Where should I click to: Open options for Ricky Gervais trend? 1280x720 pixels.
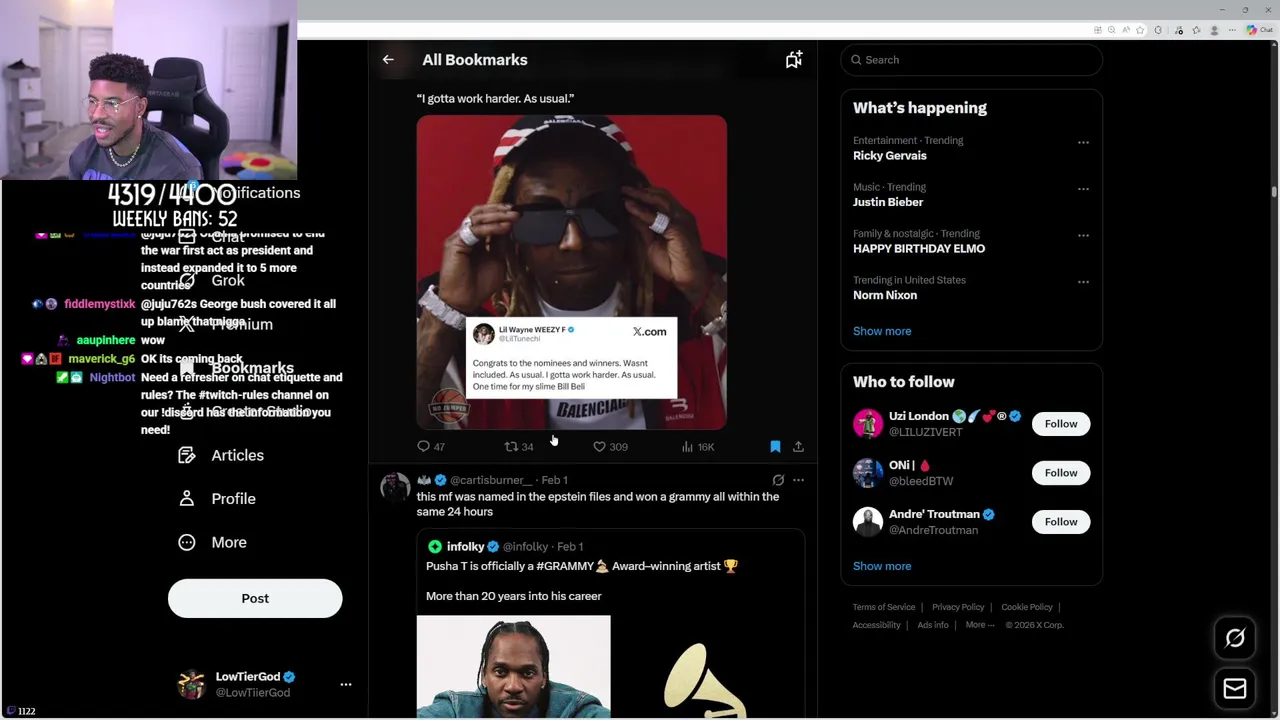tap(1083, 142)
